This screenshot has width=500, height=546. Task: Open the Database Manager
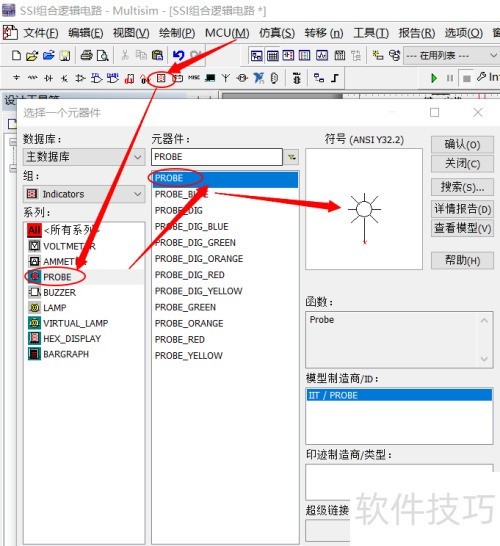tap(394, 55)
